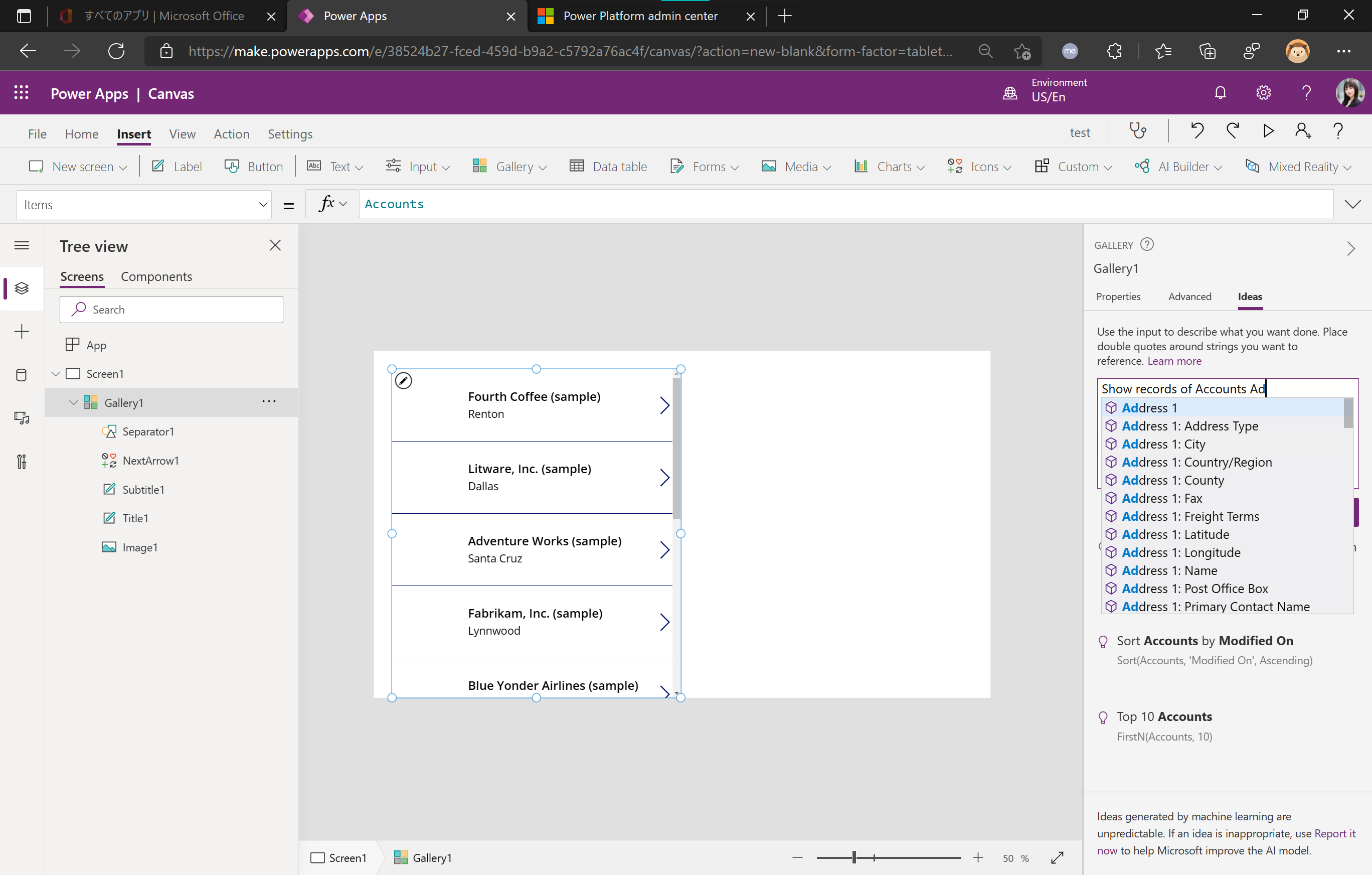This screenshot has height=875, width=1372.
Task: Open the notifications bell icon
Action: (x=1220, y=93)
